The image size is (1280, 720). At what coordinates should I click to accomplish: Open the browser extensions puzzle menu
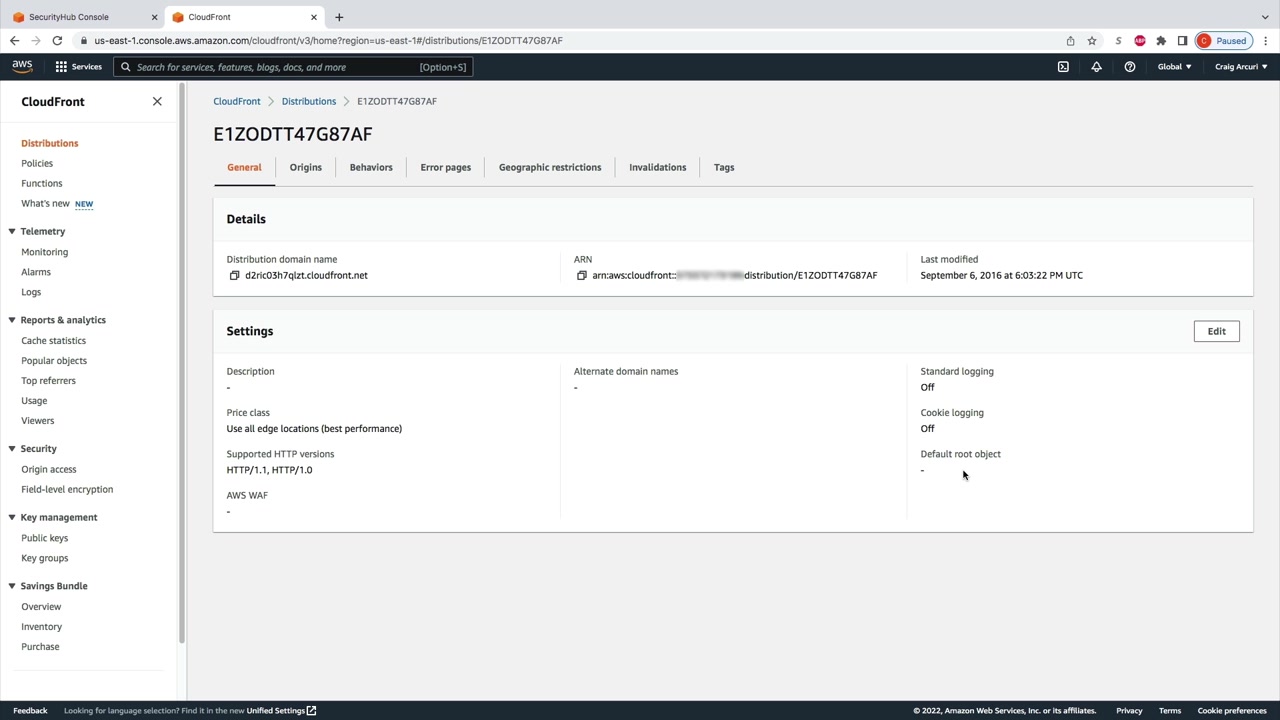click(1161, 41)
